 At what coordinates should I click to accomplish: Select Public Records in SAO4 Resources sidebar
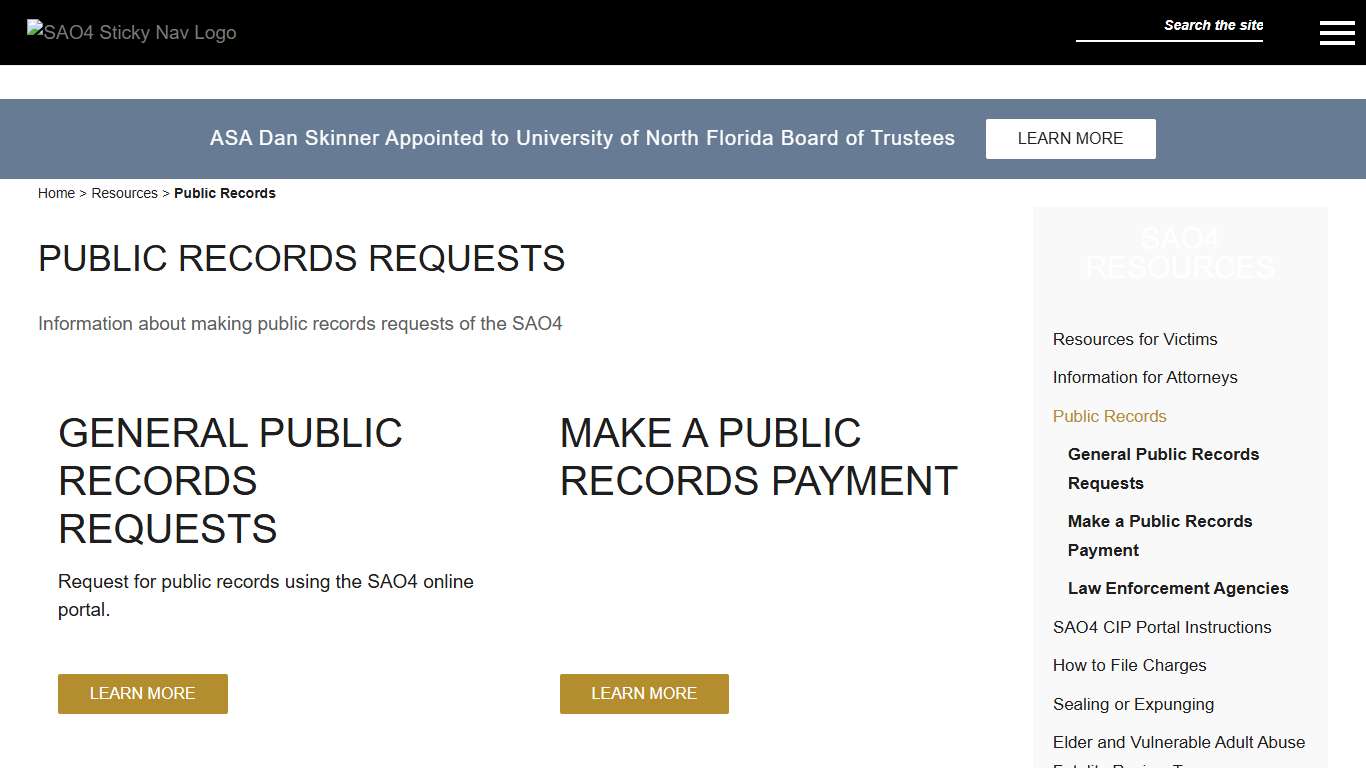[x=1109, y=416]
